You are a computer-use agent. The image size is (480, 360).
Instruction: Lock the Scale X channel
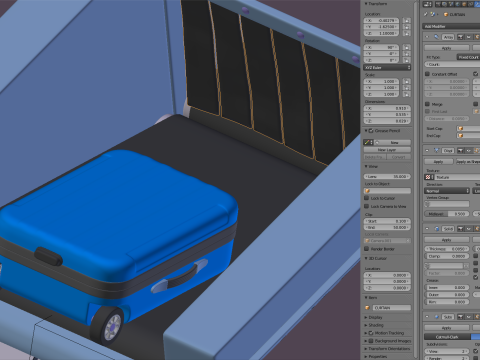click(x=406, y=81)
